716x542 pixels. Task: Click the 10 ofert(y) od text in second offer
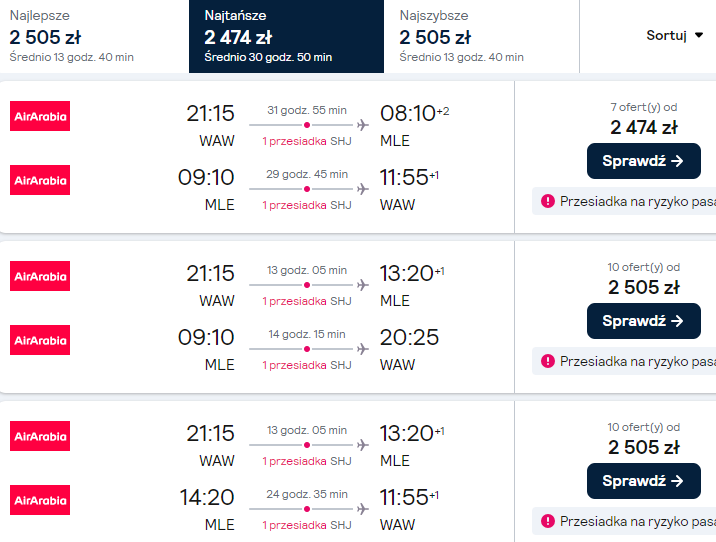tap(643, 267)
